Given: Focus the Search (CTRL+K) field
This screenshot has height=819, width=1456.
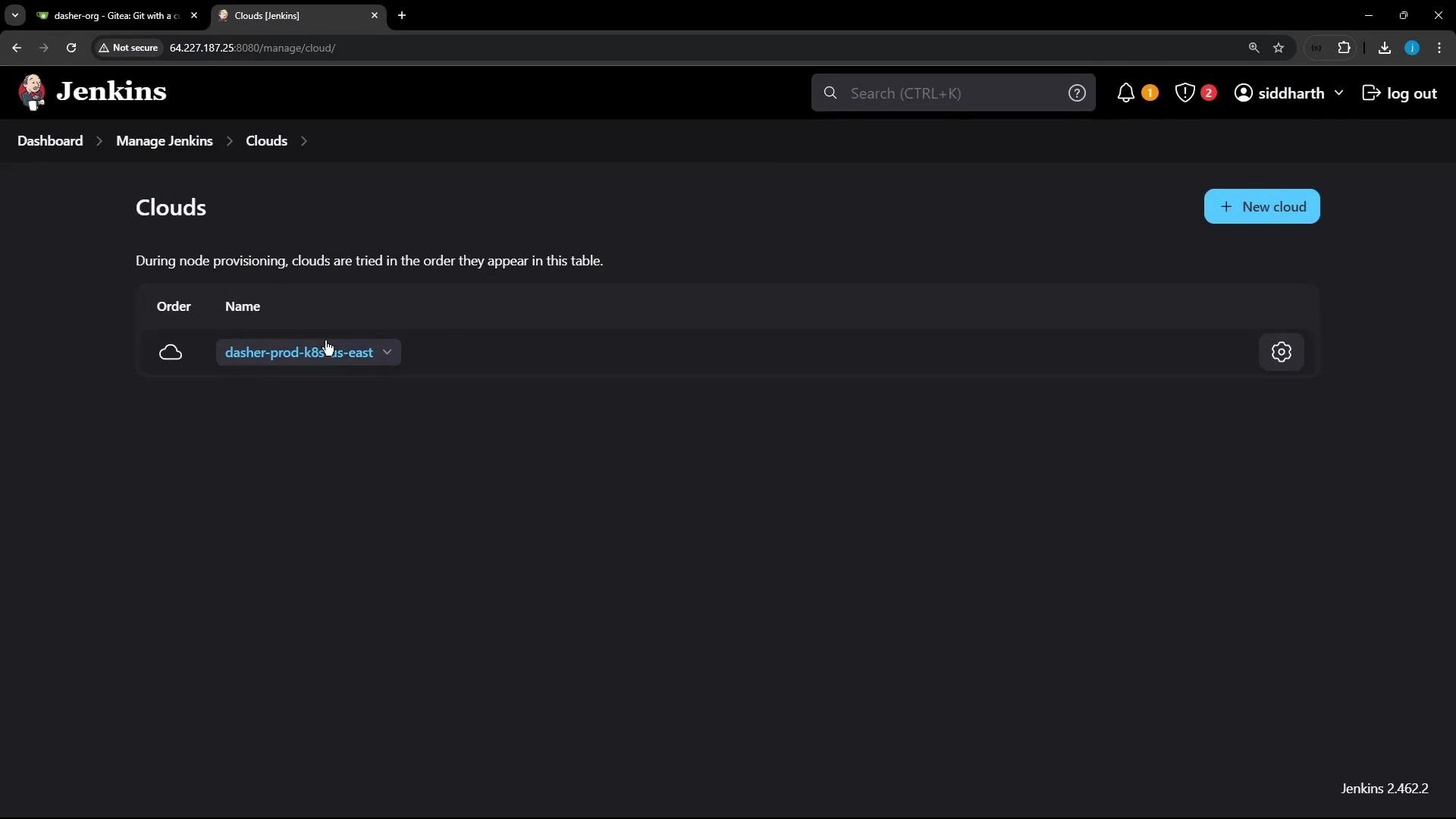Looking at the screenshot, I should 952,93.
